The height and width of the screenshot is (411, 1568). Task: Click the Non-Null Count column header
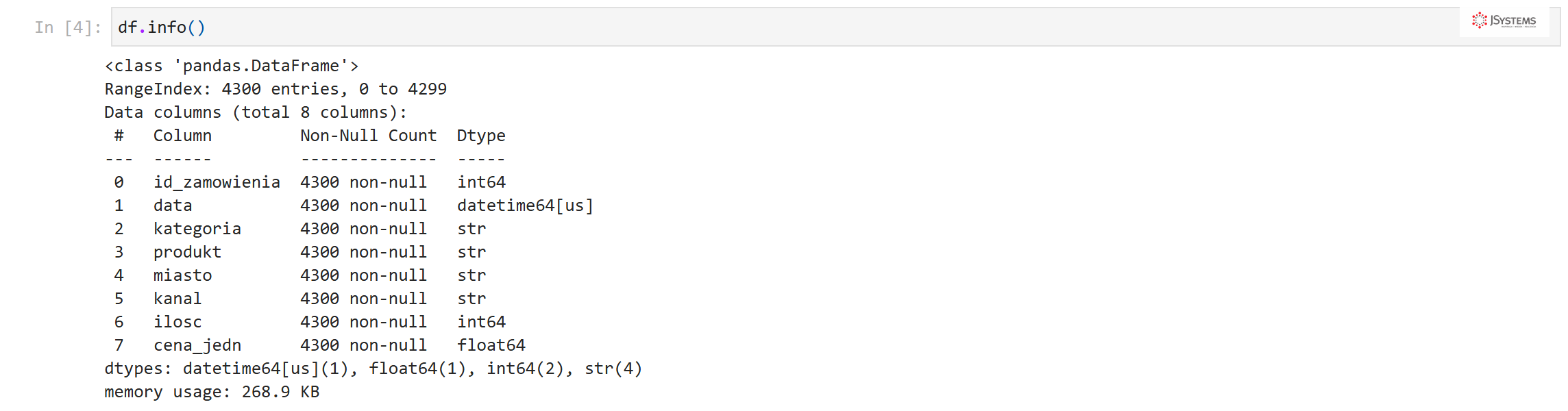click(369, 136)
